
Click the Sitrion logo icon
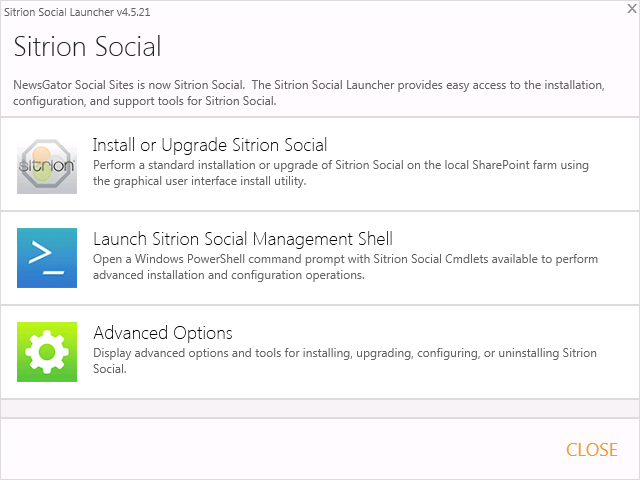point(47,164)
